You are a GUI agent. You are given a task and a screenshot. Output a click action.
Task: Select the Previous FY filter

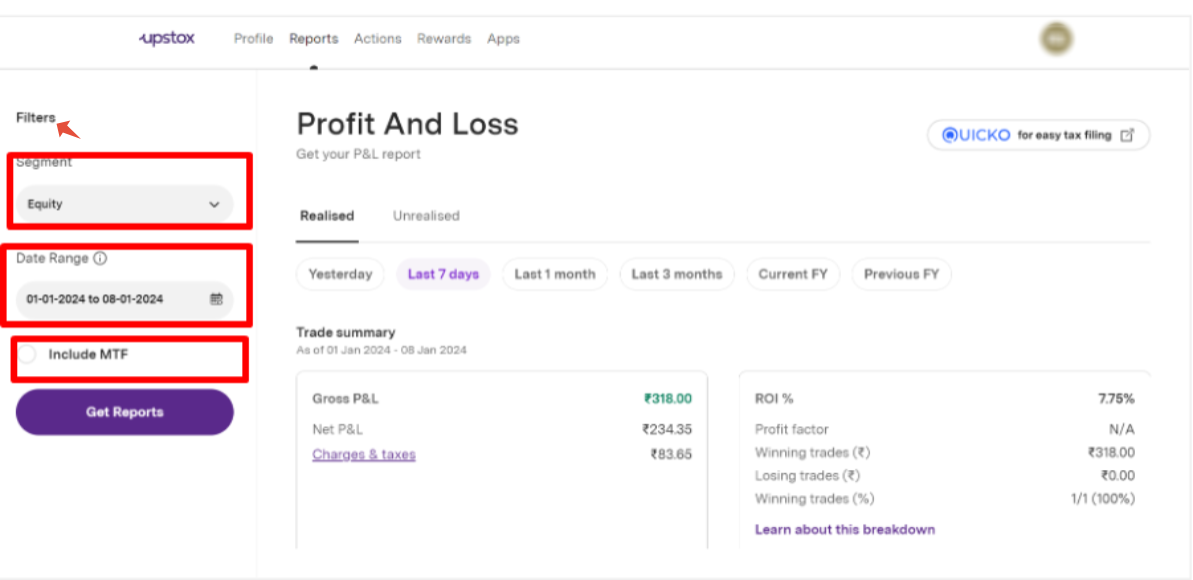(902, 275)
